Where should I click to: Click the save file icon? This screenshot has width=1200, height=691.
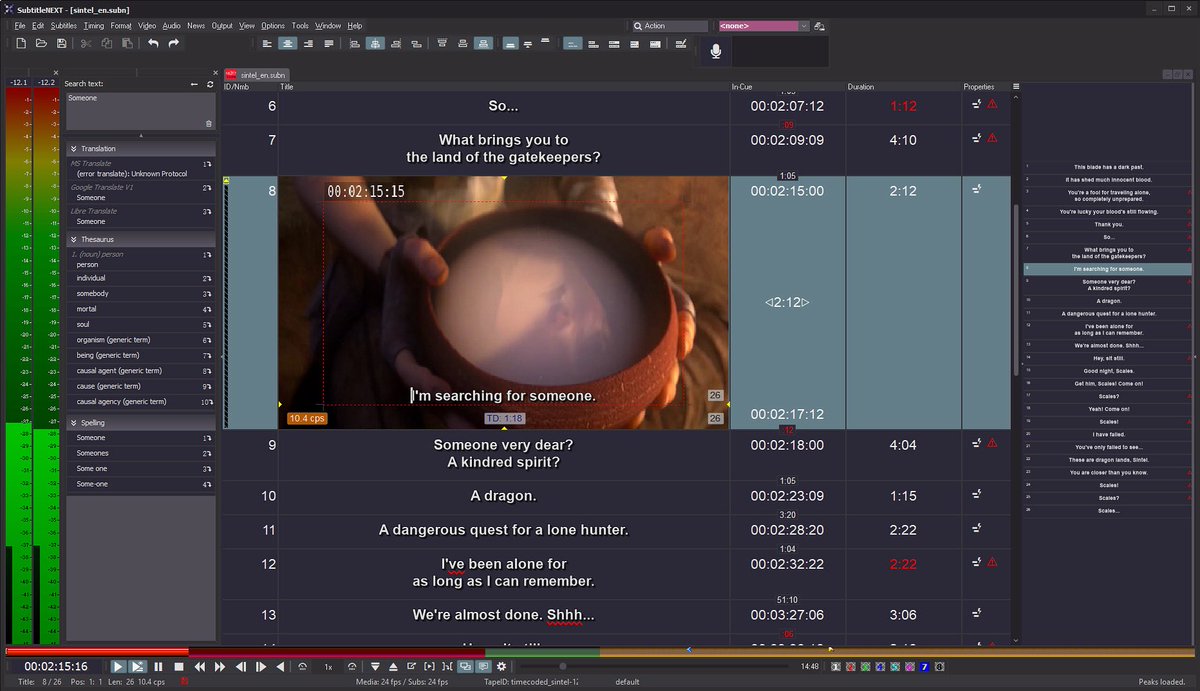[62, 43]
